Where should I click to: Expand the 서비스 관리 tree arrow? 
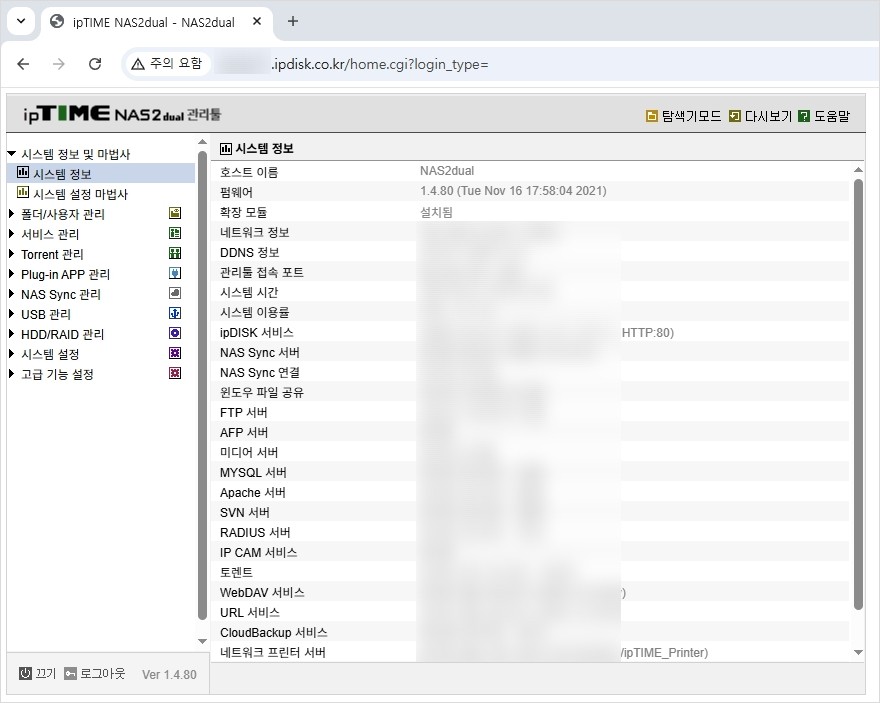coord(11,233)
